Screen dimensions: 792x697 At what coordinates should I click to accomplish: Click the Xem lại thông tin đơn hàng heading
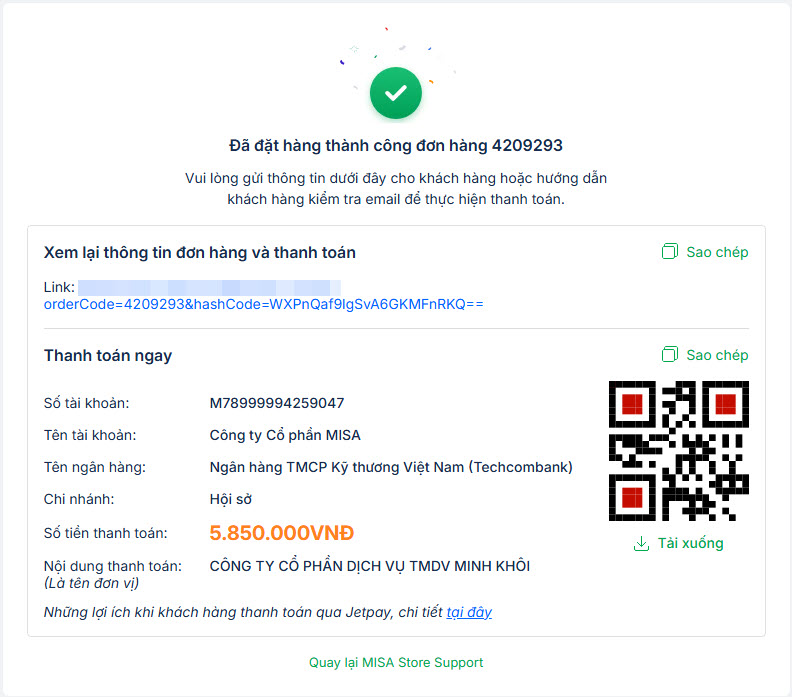[x=200, y=253]
